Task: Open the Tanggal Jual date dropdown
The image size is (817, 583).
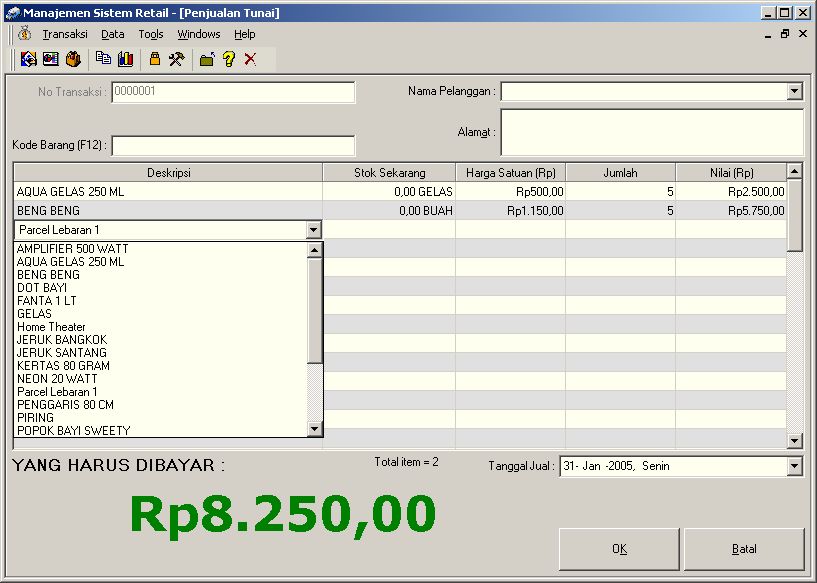Action: pyautogui.click(x=794, y=466)
